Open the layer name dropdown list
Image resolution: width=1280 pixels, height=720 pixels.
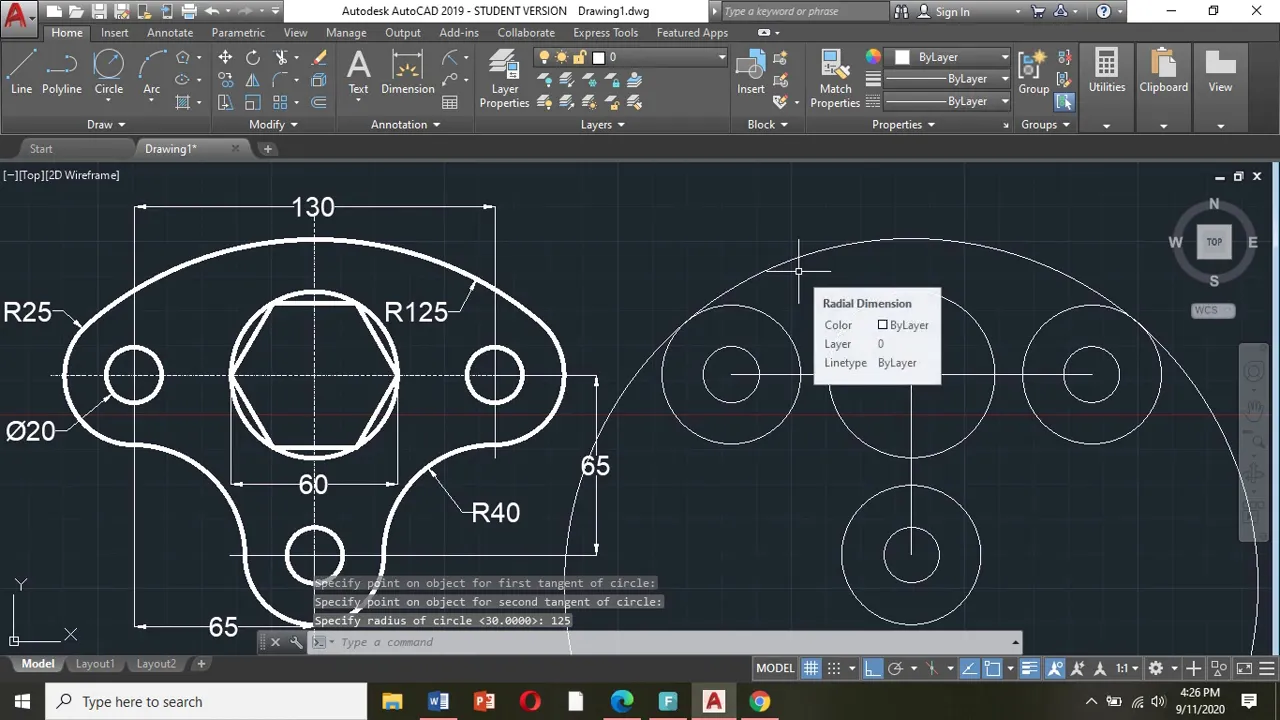630,57
